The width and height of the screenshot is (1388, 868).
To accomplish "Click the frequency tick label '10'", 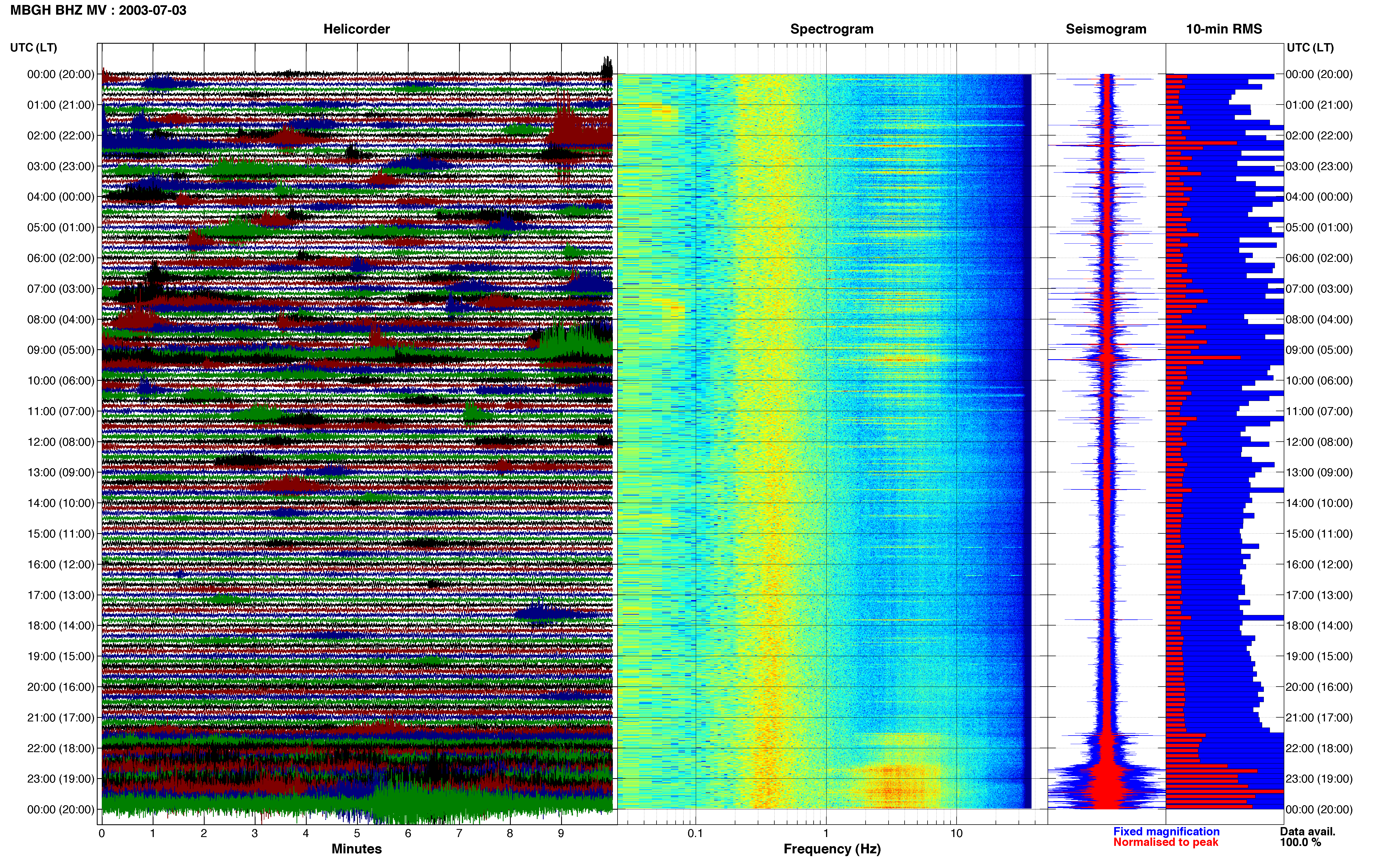I will (x=956, y=833).
